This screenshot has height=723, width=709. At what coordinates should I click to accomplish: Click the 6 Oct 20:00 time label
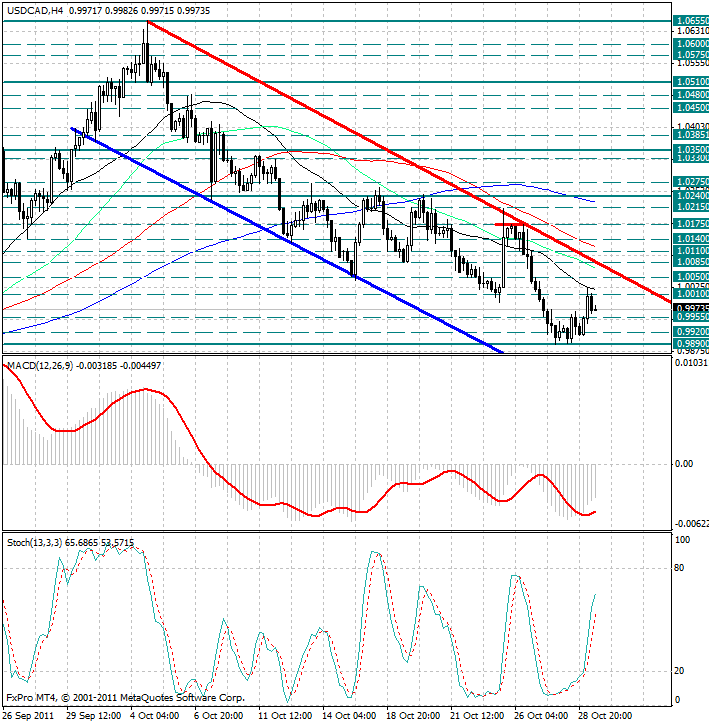(x=219, y=716)
